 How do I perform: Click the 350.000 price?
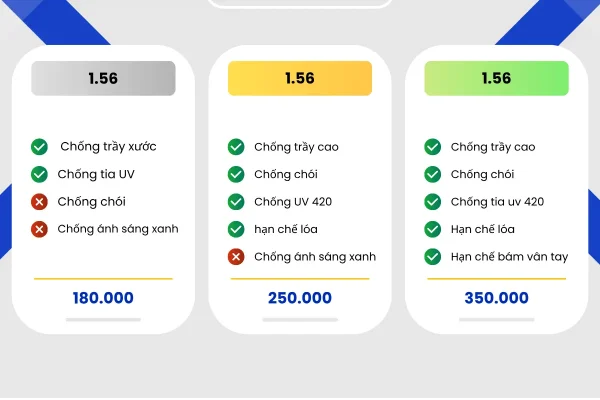[x=497, y=298]
